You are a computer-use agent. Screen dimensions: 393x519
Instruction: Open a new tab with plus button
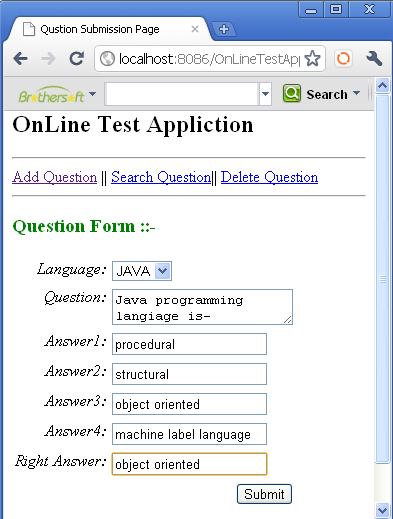tap(224, 29)
